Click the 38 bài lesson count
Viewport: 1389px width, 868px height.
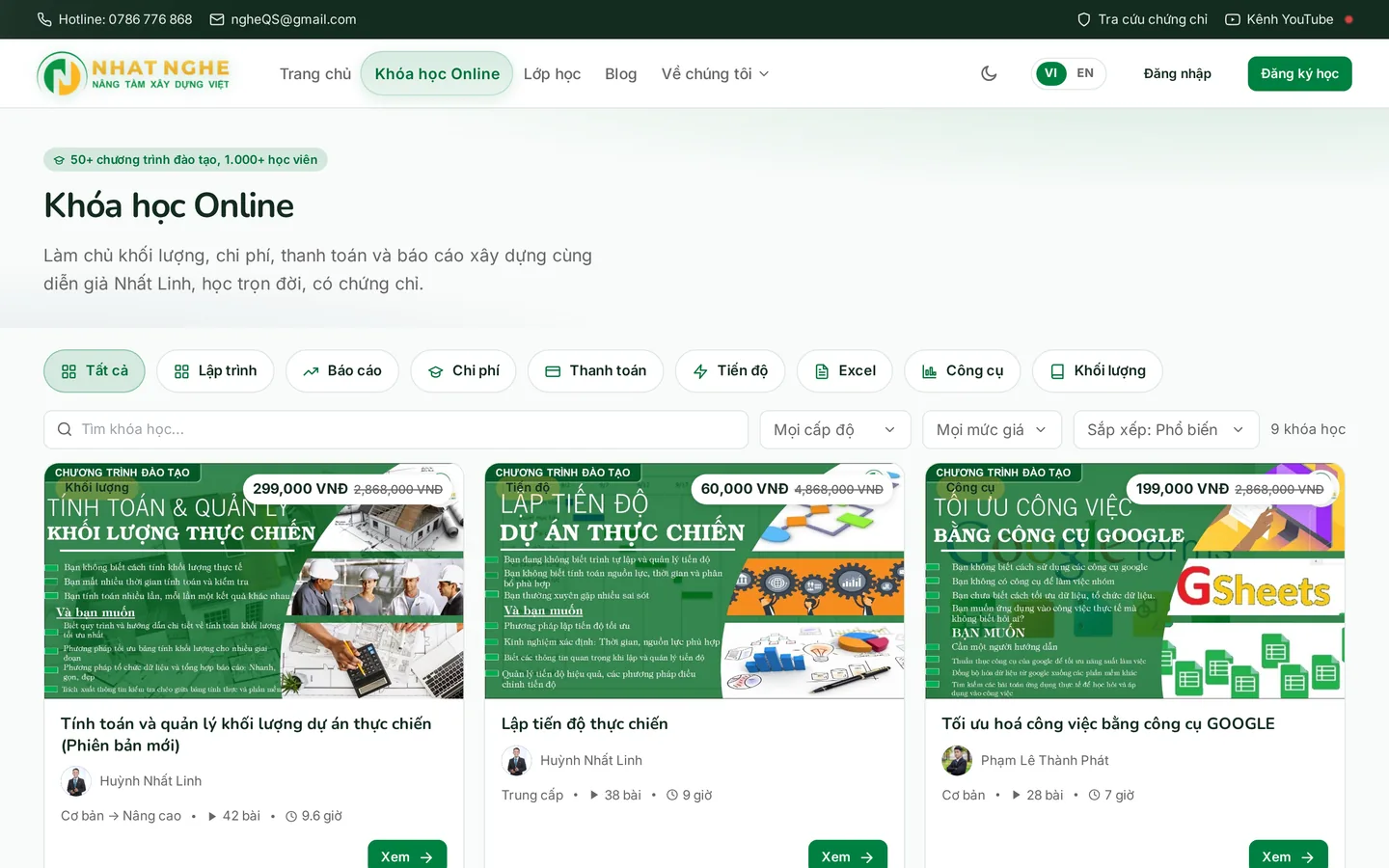615,795
